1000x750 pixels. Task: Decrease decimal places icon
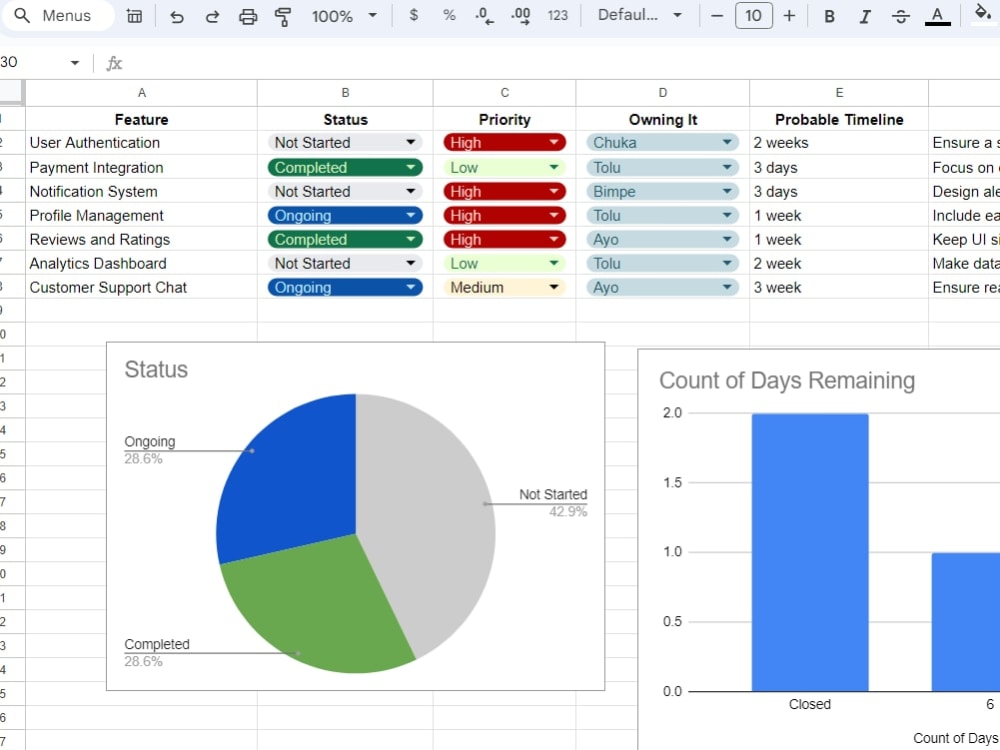pyautogui.click(x=485, y=16)
